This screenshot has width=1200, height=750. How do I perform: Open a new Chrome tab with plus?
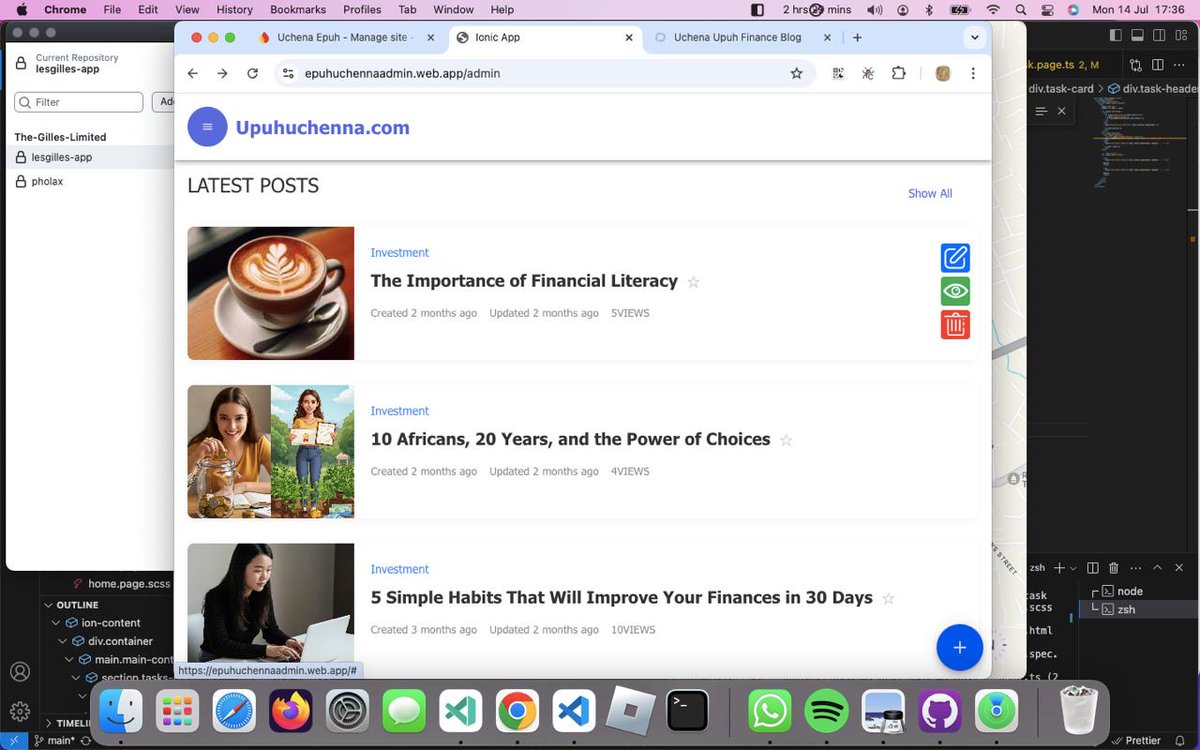pyautogui.click(x=857, y=37)
